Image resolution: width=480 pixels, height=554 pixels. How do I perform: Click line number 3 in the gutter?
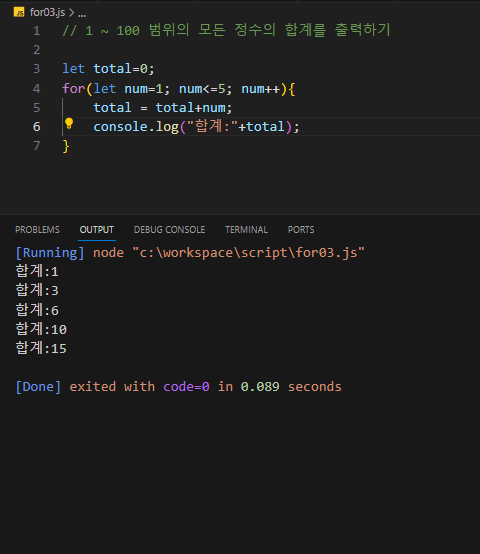(x=37, y=69)
